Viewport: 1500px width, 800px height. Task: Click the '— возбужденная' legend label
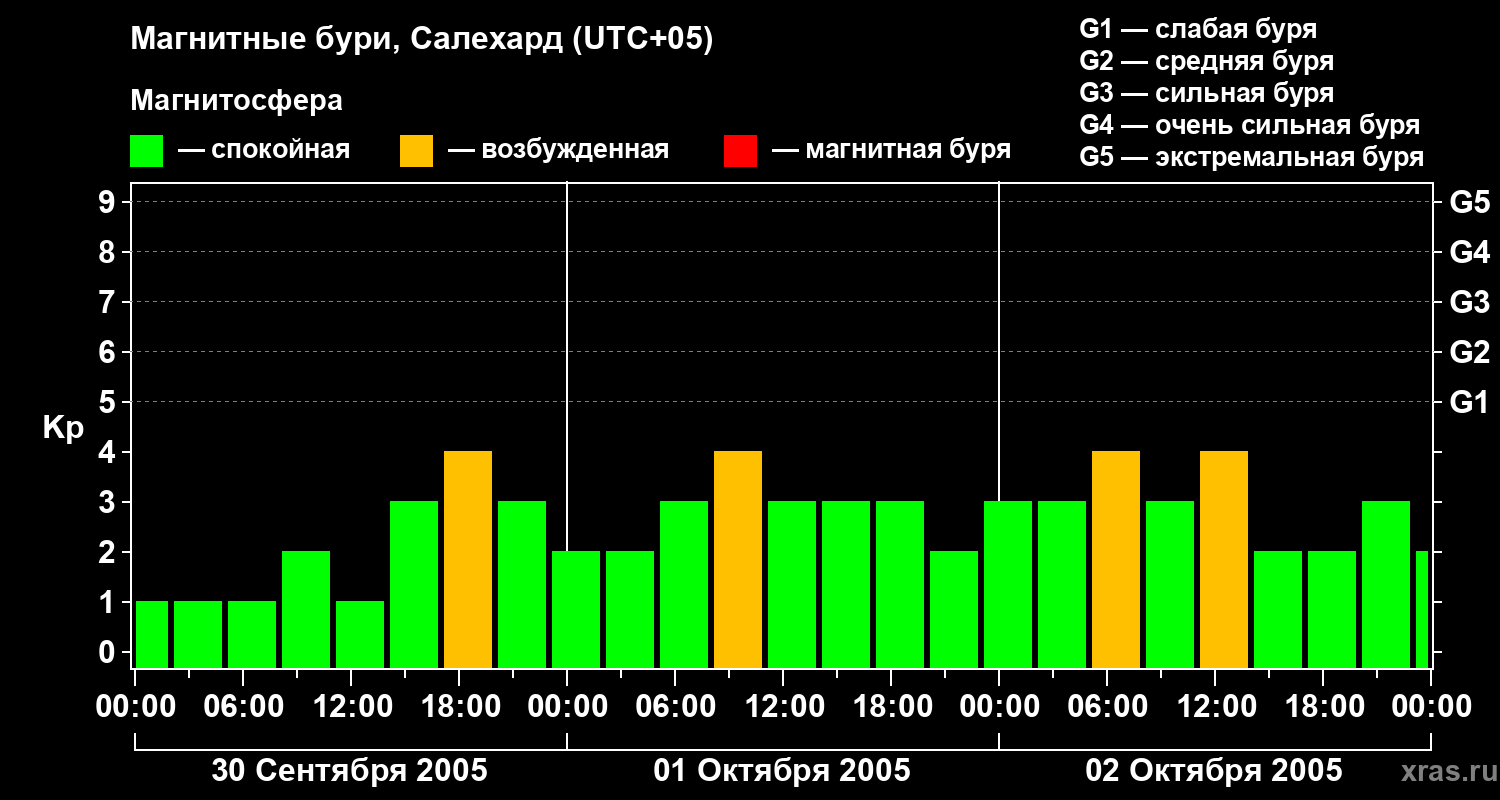[x=558, y=151]
